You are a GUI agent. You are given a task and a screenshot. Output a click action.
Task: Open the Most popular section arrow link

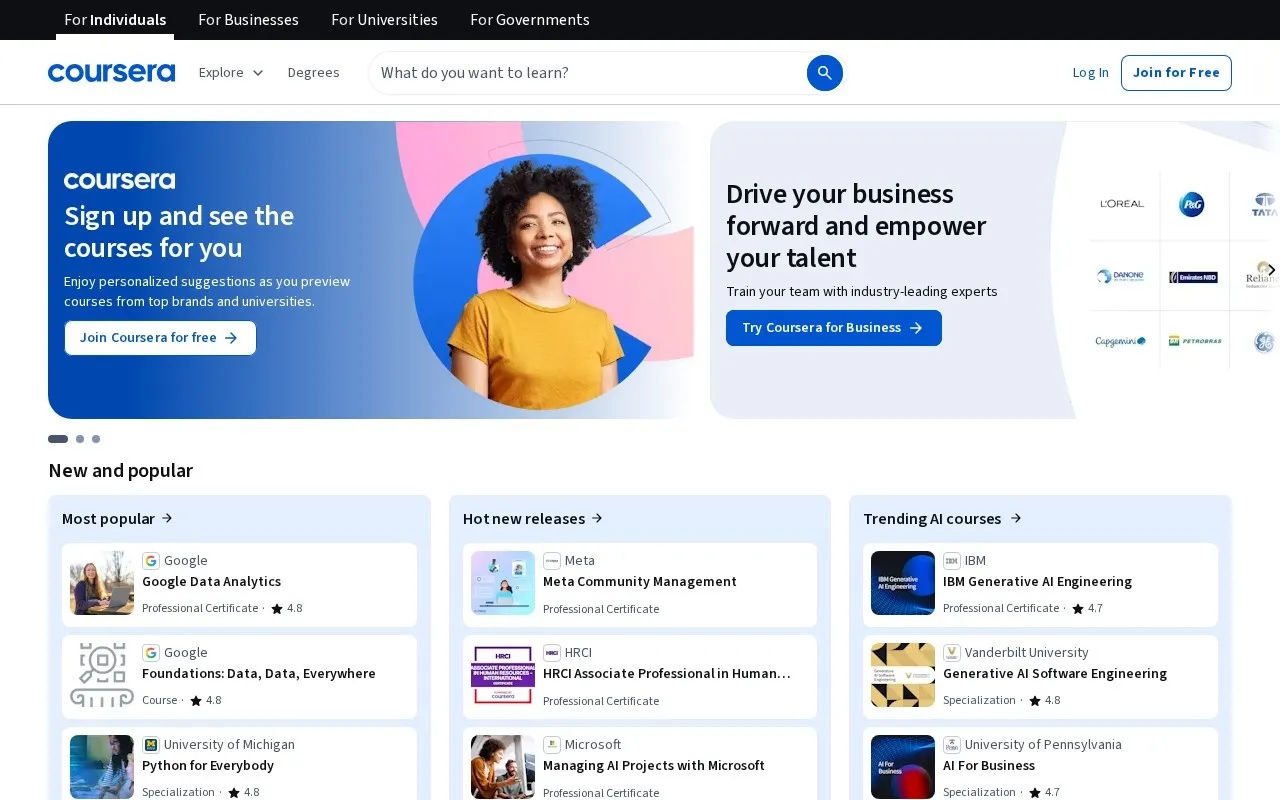pyautogui.click(x=118, y=518)
